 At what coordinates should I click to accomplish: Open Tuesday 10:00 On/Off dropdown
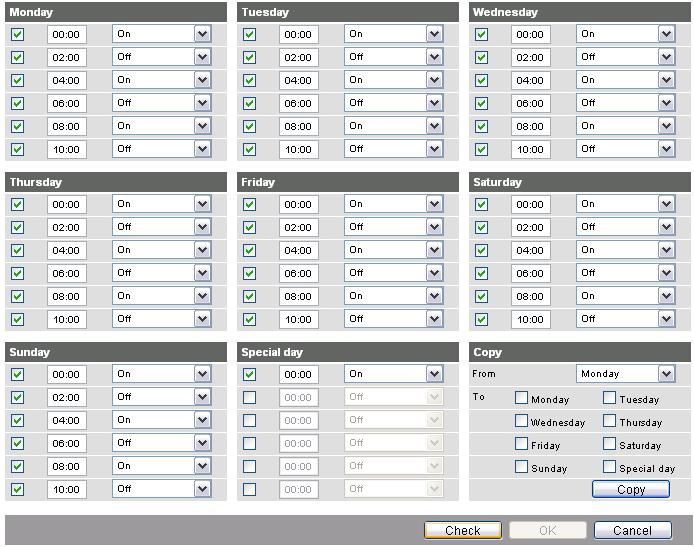click(x=393, y=149)
